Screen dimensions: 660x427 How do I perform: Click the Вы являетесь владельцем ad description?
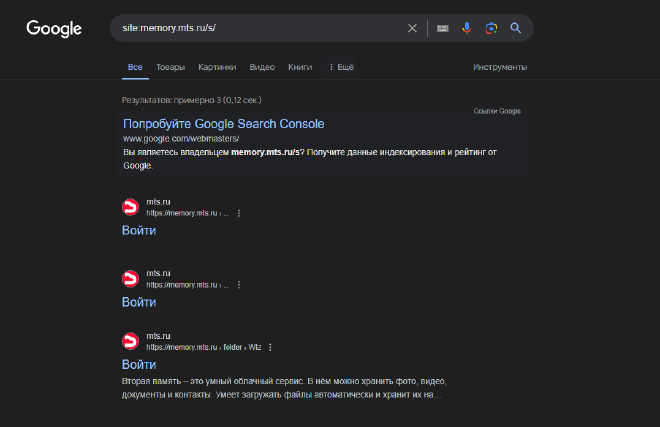pyautogui.click(x=310, y=159)
